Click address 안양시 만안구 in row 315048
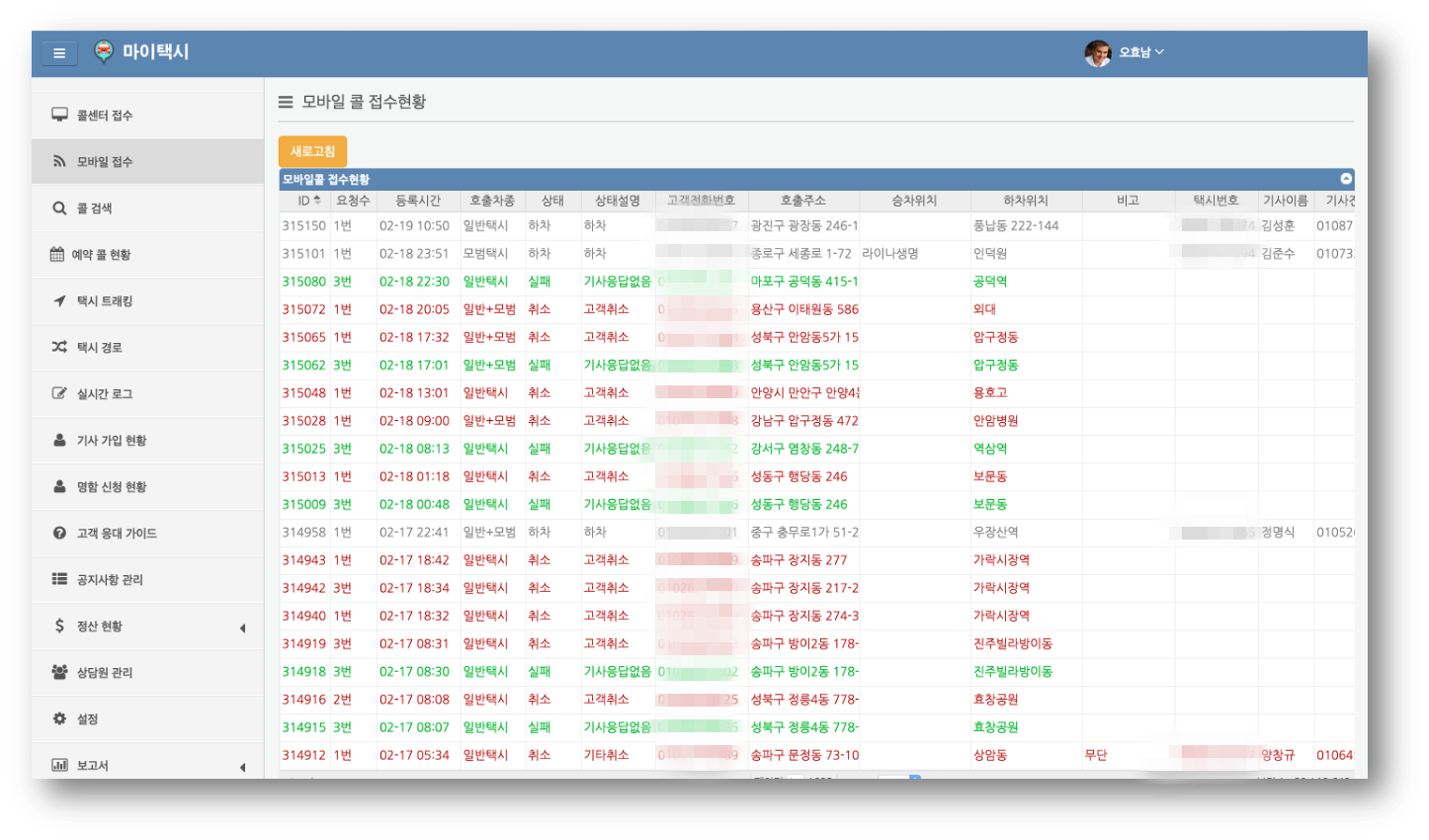 click(804, 392)
